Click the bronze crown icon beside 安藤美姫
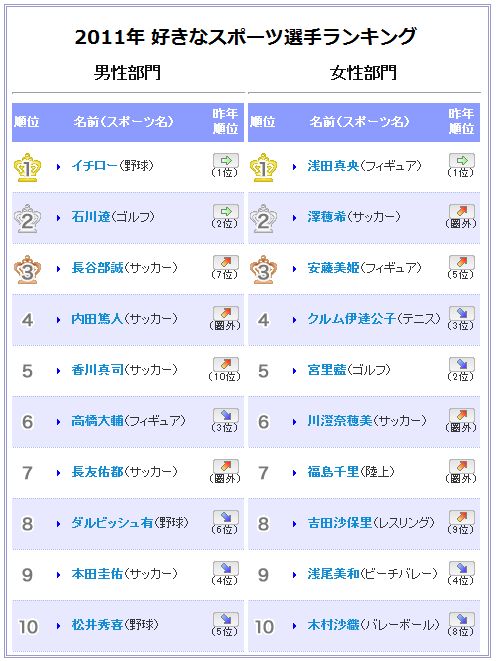 click(263, 269)
